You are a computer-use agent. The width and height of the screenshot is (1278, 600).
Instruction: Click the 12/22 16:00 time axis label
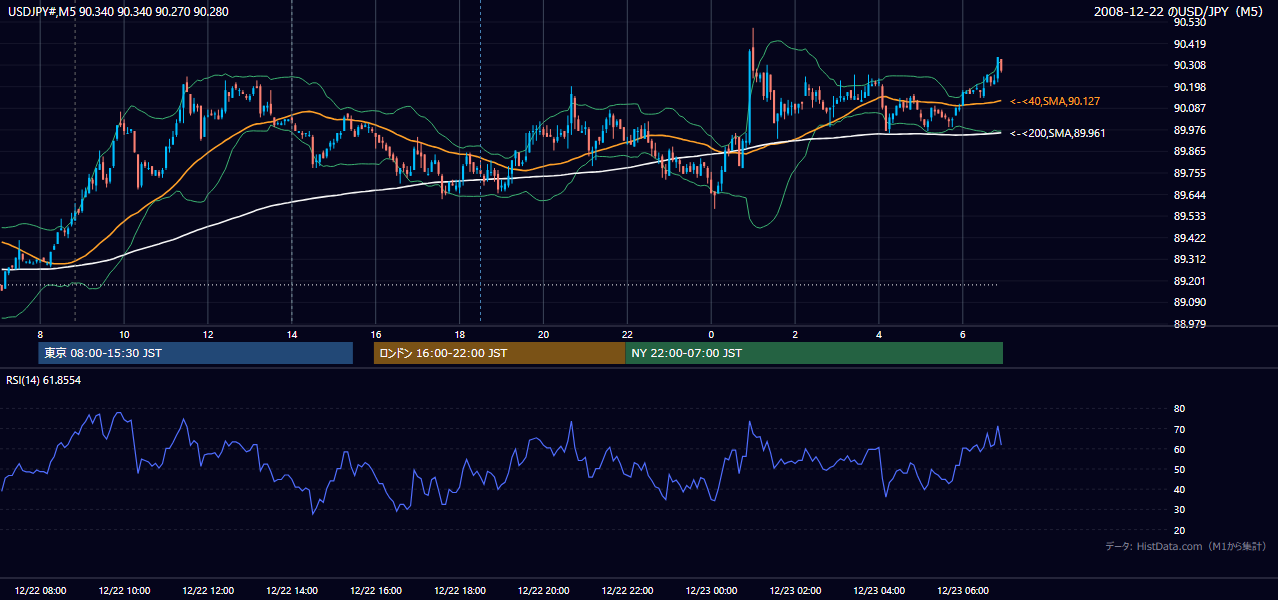click(377, 591)
